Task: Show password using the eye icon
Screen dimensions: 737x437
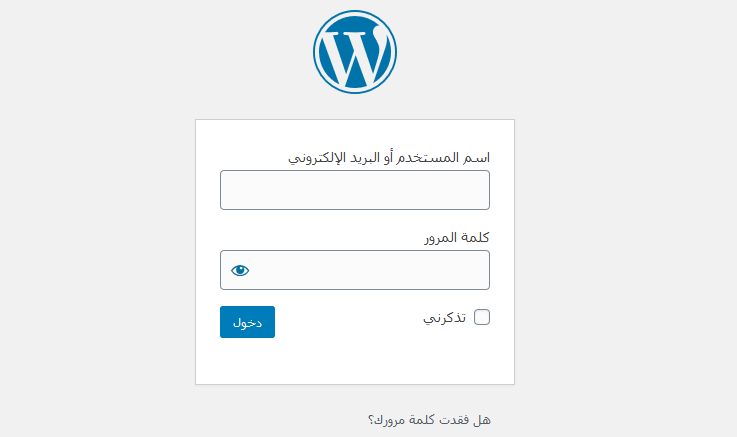Action: [240, 270]
